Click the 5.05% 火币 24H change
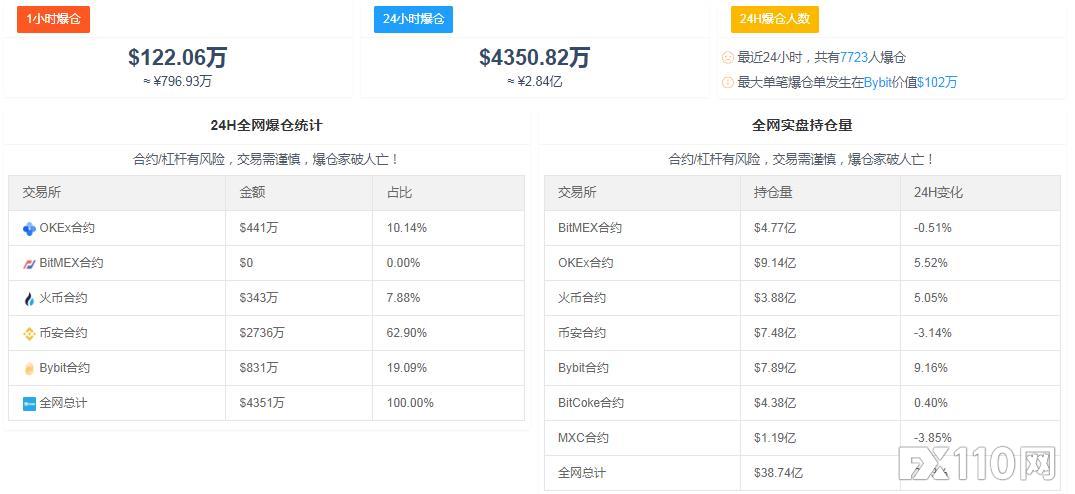Image resolution: width=1075 pixels, height=494 pixels. [x=931, y=298]
